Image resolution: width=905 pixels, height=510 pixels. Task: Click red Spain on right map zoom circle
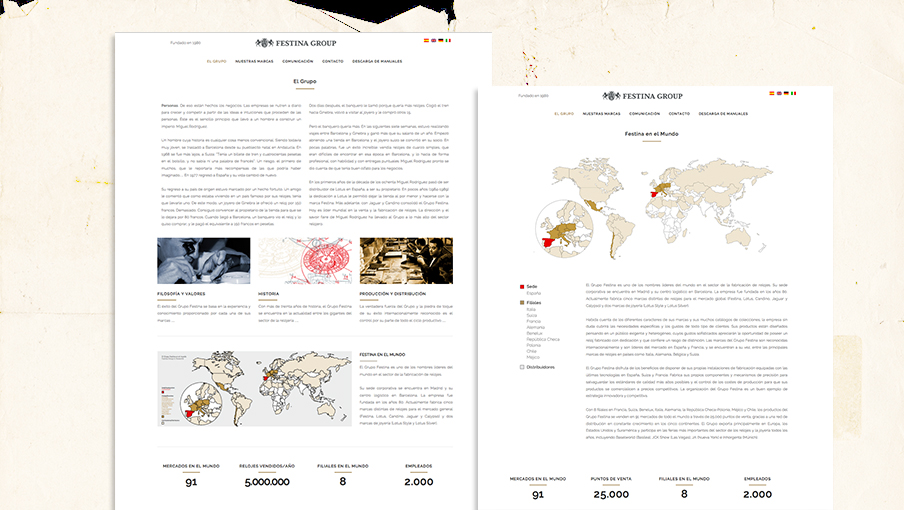549,242
